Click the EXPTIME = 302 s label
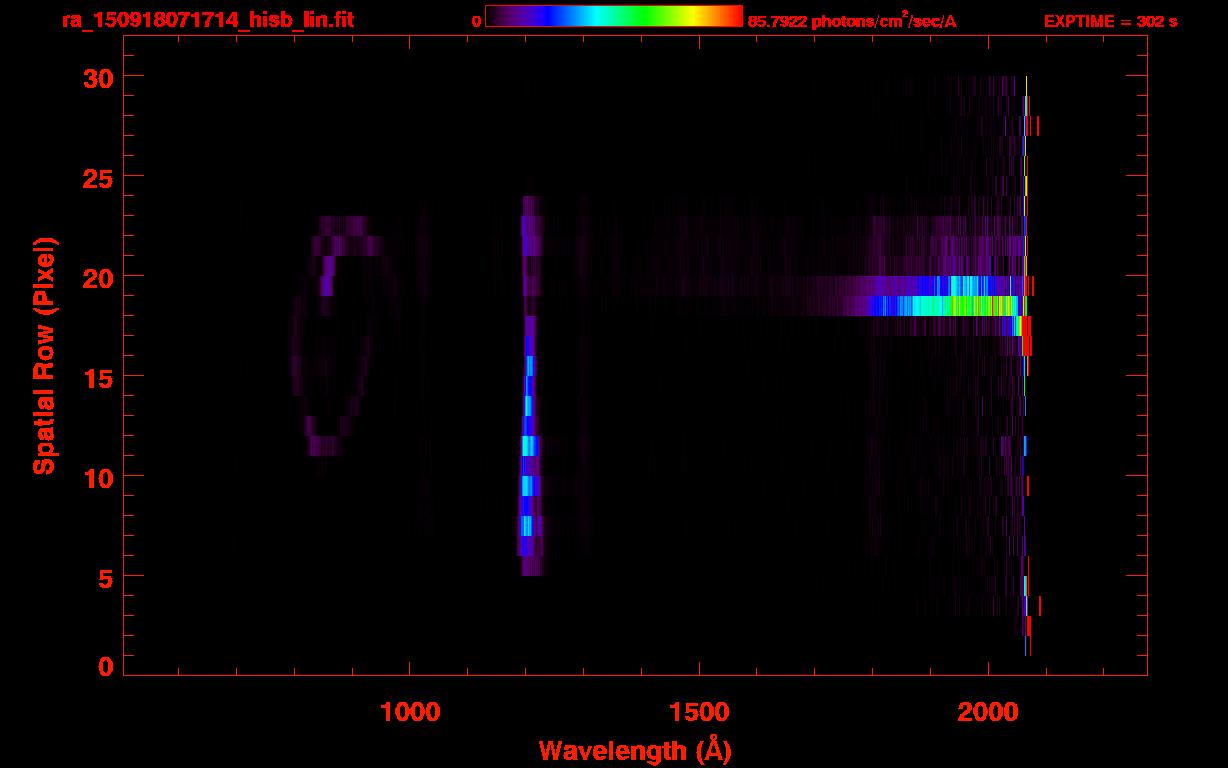This screenshot has height=768, width=1228. pos(1110,21)
